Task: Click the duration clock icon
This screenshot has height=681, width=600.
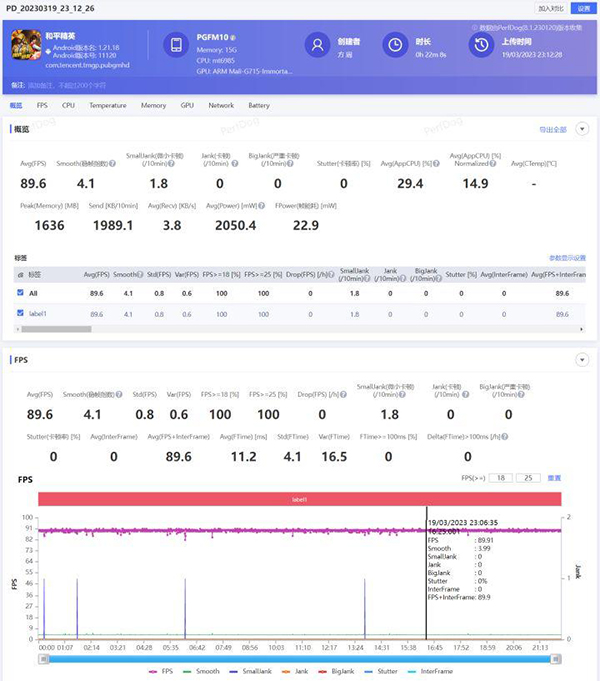Action: click(x=396, y=46)
